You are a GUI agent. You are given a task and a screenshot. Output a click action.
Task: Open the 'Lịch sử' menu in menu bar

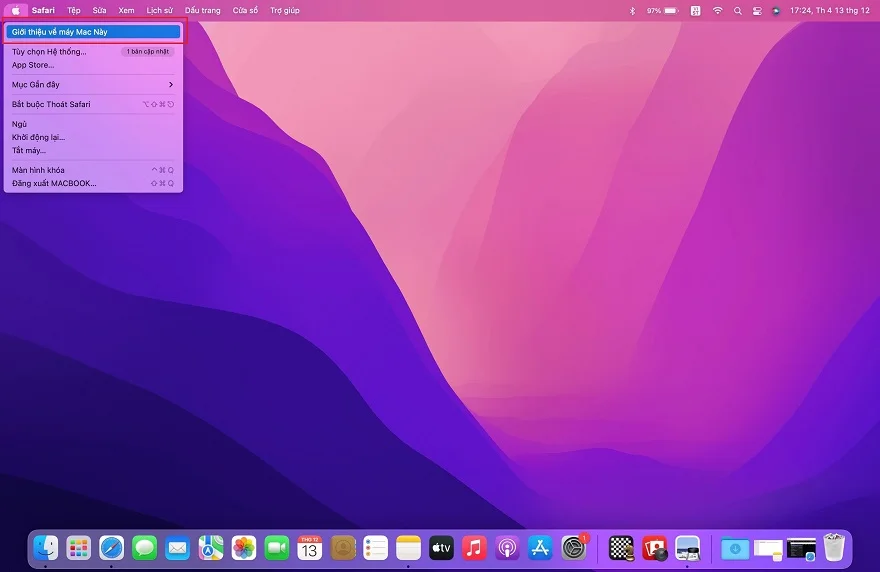click(x=159, y=10)
